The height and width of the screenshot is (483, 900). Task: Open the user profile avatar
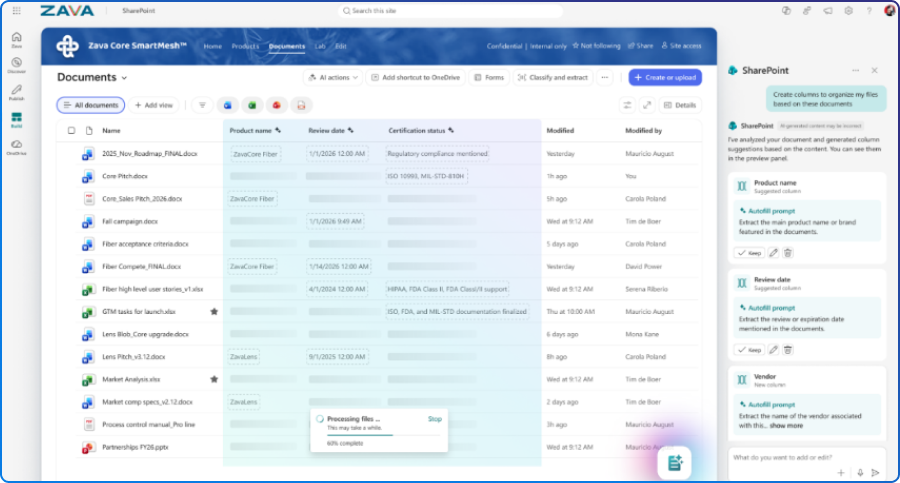[x=890, y=10]
